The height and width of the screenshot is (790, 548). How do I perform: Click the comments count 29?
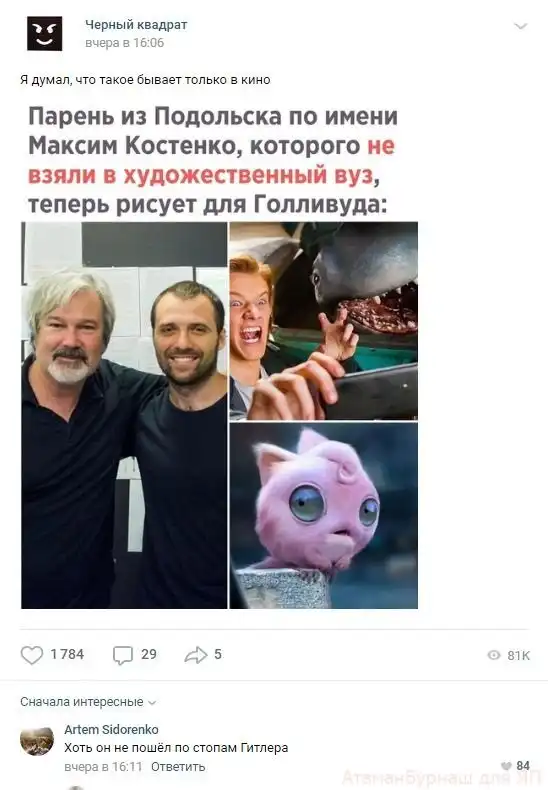[x=149, y=654]
